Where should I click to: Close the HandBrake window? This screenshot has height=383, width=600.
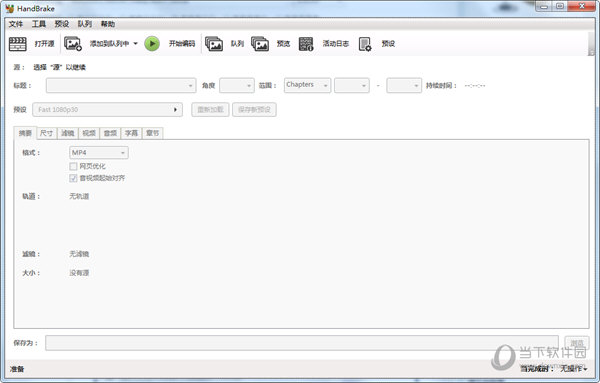(582, 6)
